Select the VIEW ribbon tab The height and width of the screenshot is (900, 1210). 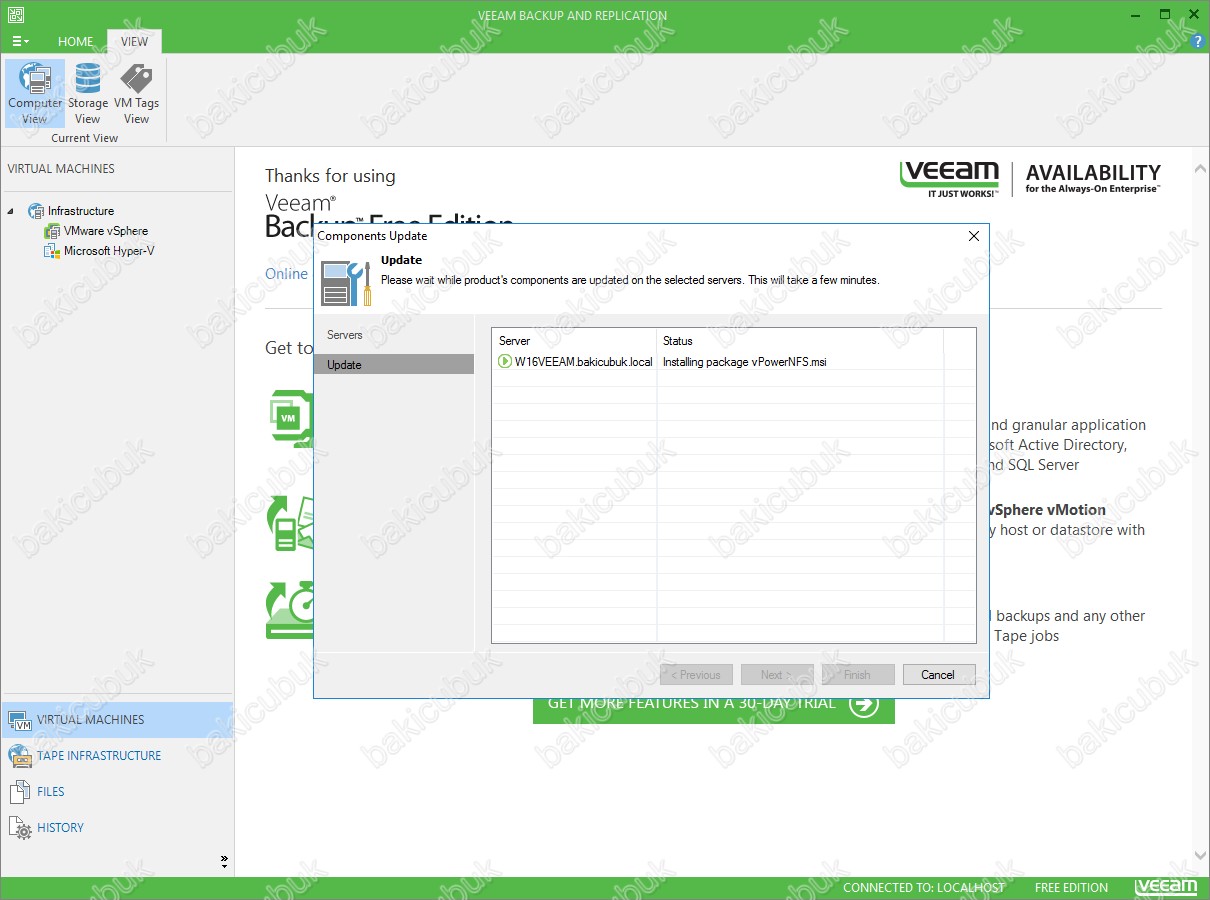(134, 41)
